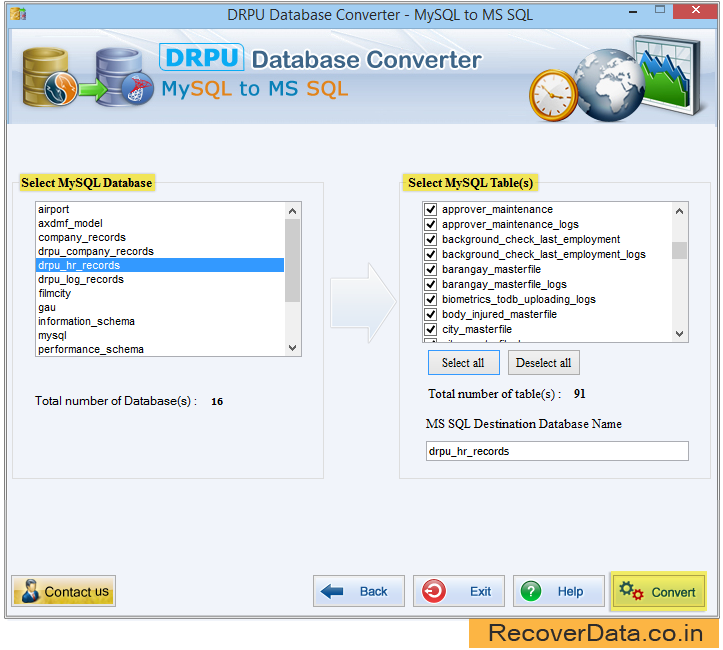The width and height of the screenshot is (723, 650).
Task: Open Contact us
Action: point(64,591)
